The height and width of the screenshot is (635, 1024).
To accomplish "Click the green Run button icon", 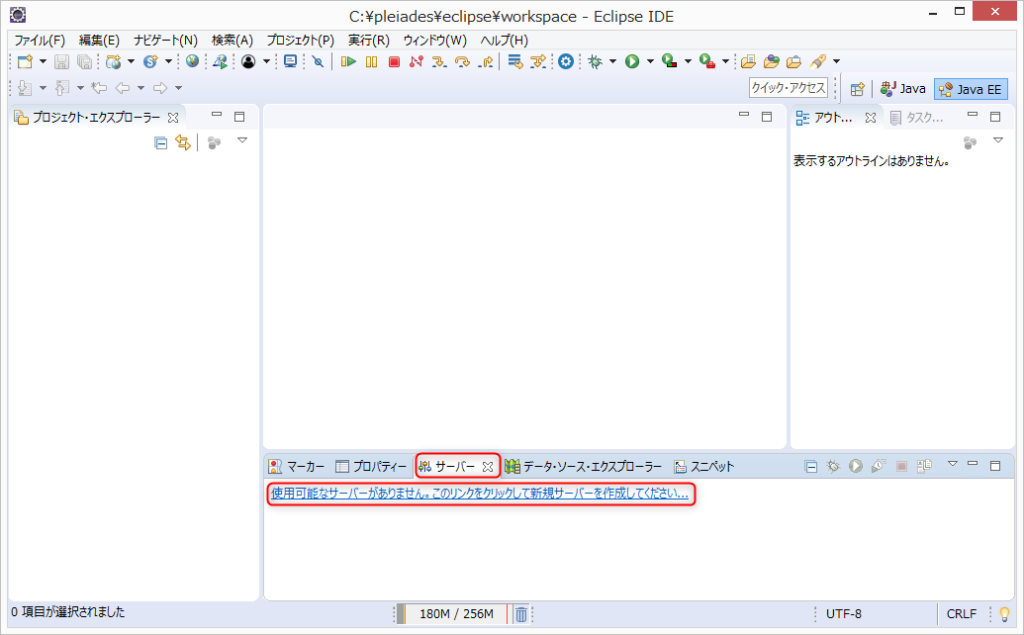I will [632, 61].
